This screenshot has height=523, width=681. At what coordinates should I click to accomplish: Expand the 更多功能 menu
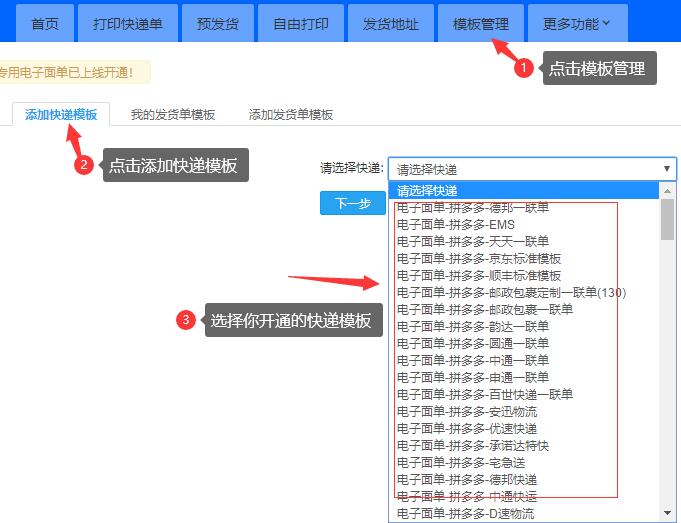pos(578,23)
